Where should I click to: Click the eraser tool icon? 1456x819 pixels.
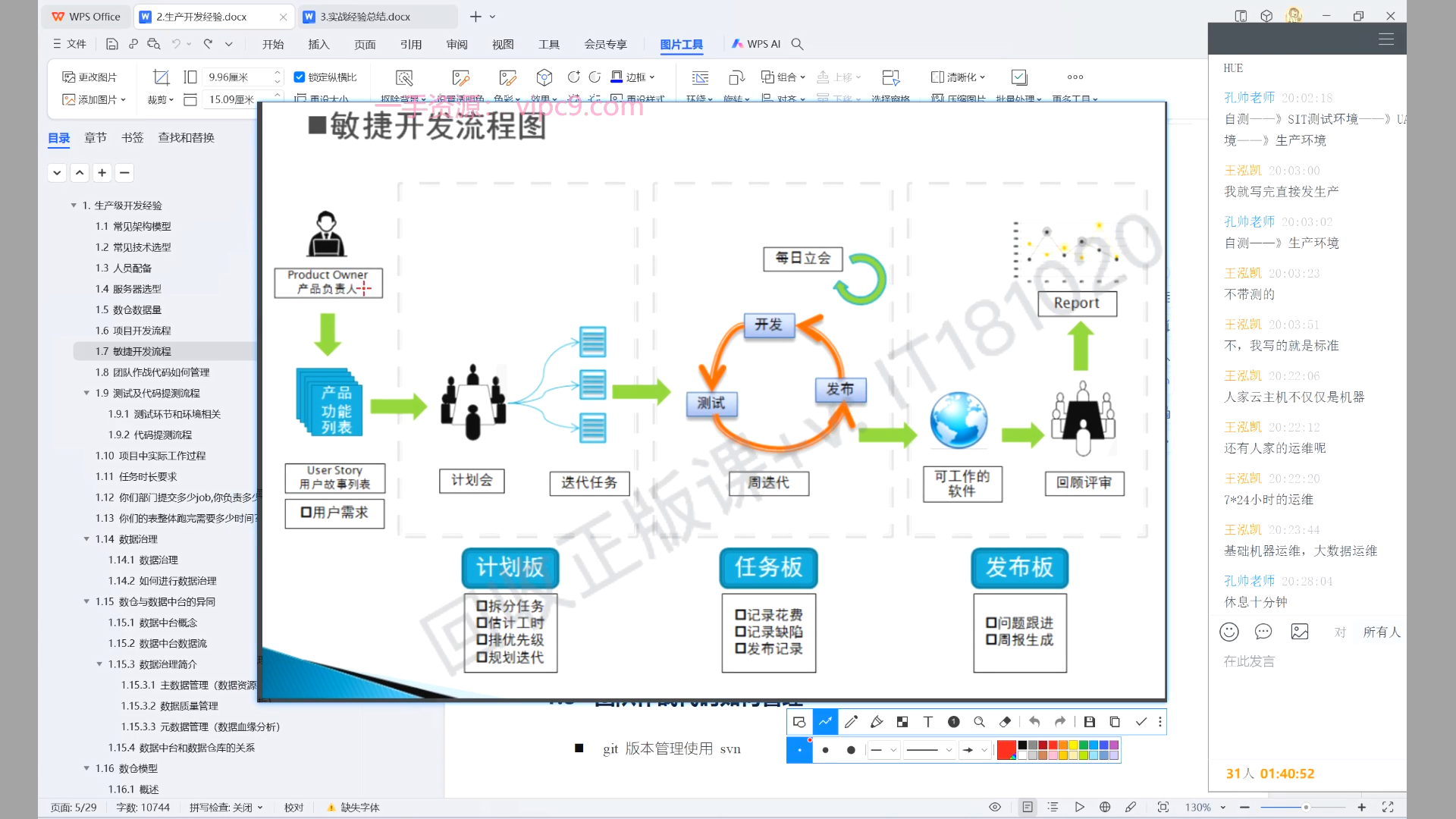tap(1006, 722)
